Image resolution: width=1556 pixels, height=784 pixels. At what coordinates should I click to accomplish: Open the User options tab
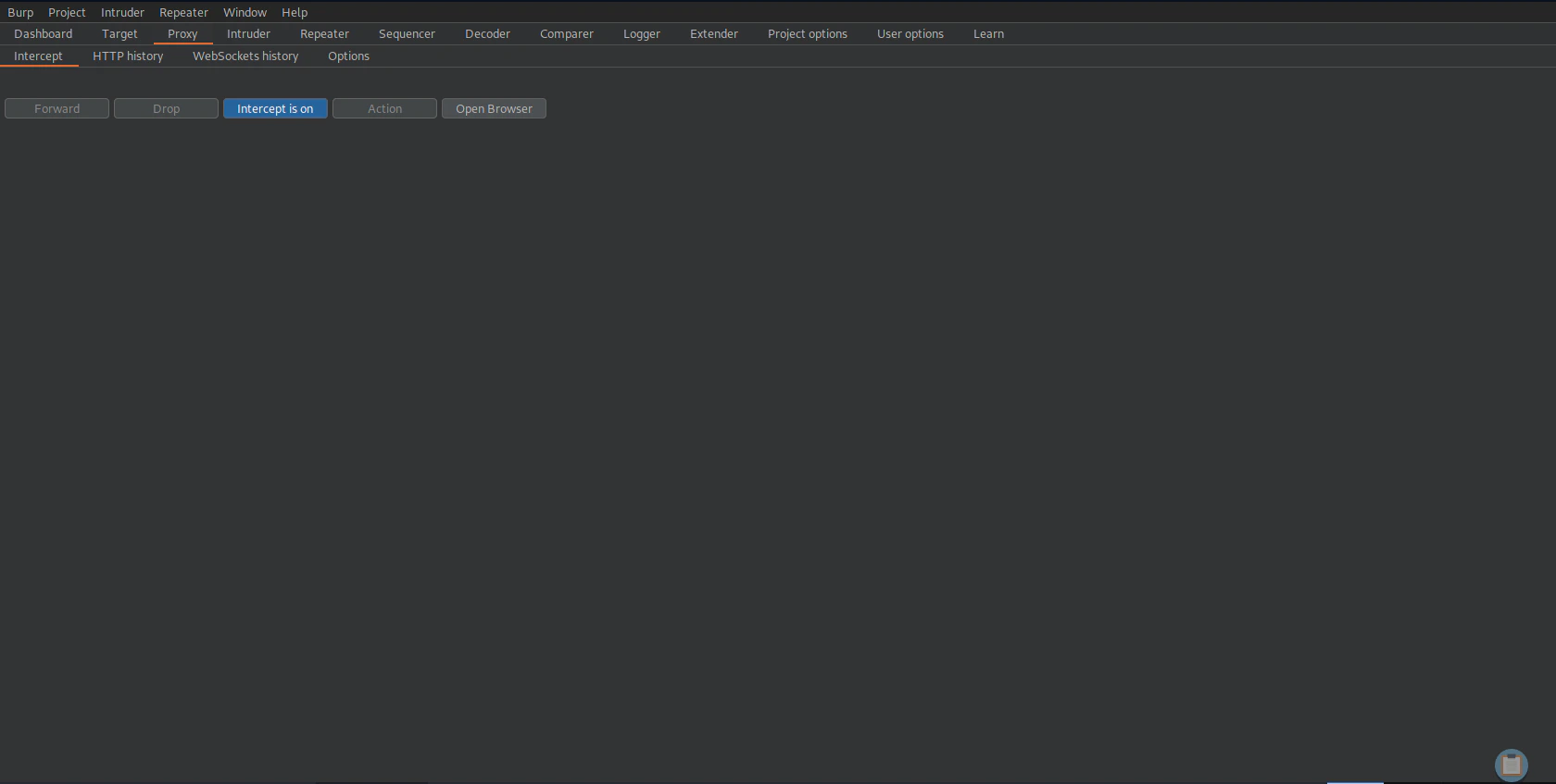[x=910, y=33]
